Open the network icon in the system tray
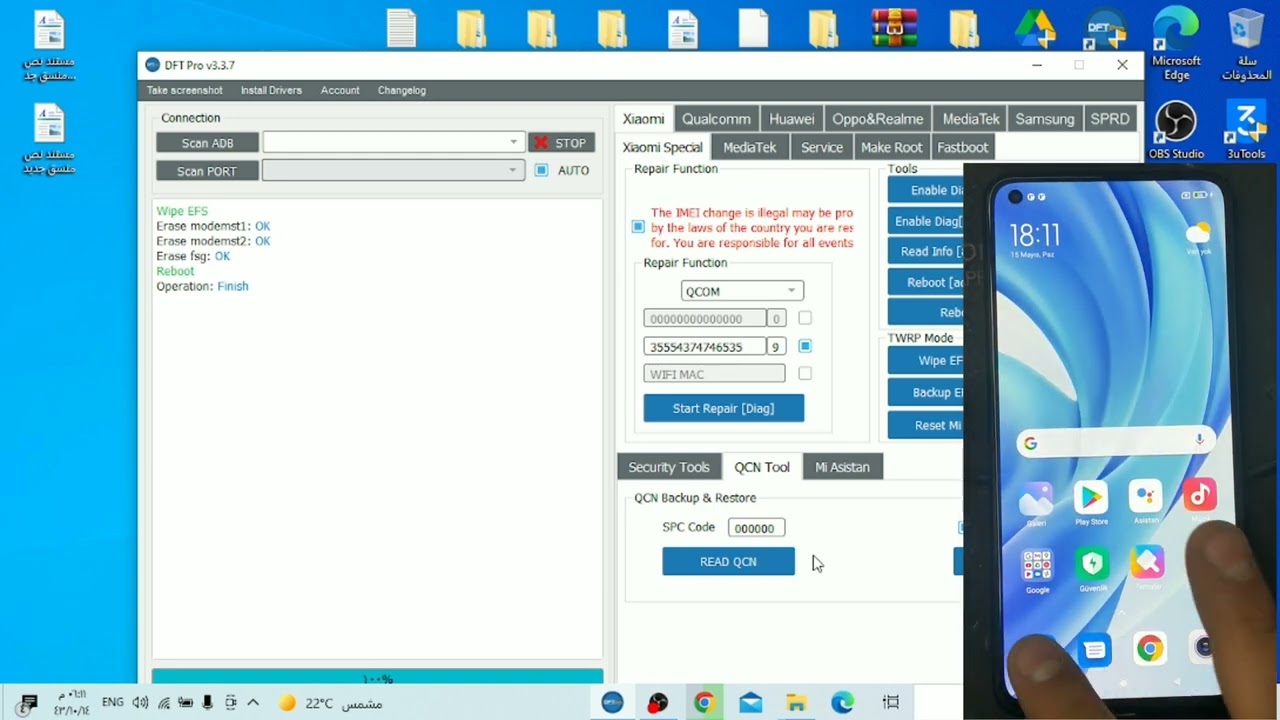1280x720 pixels. (163, 703)
